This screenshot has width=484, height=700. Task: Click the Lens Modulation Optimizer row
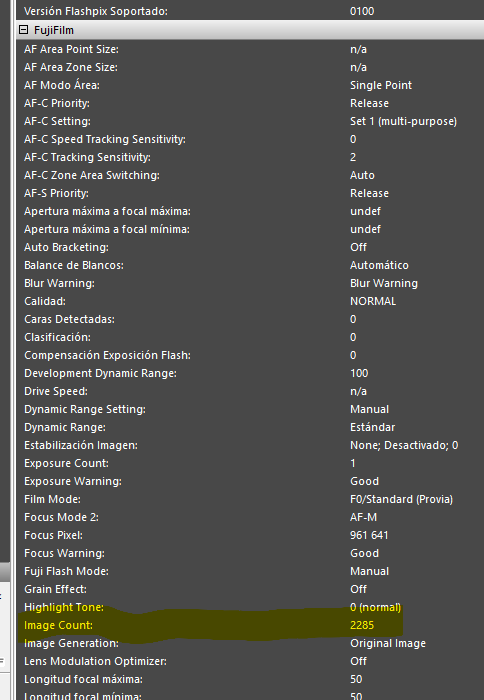[250, 661]
